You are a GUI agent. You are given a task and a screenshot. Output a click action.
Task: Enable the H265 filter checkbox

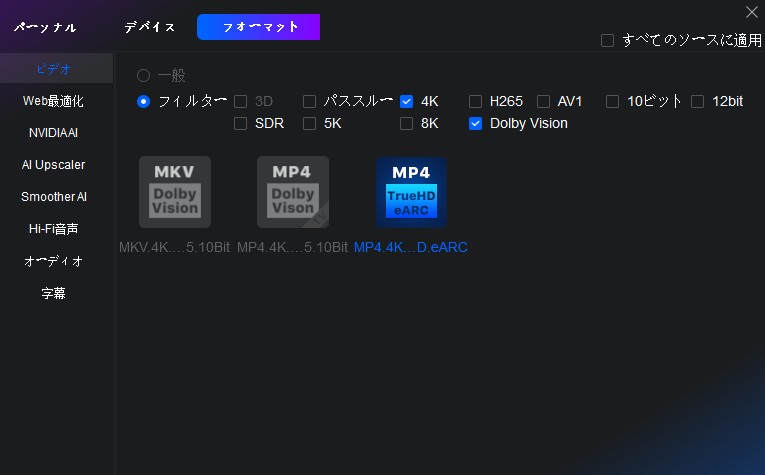coord(475,101)
